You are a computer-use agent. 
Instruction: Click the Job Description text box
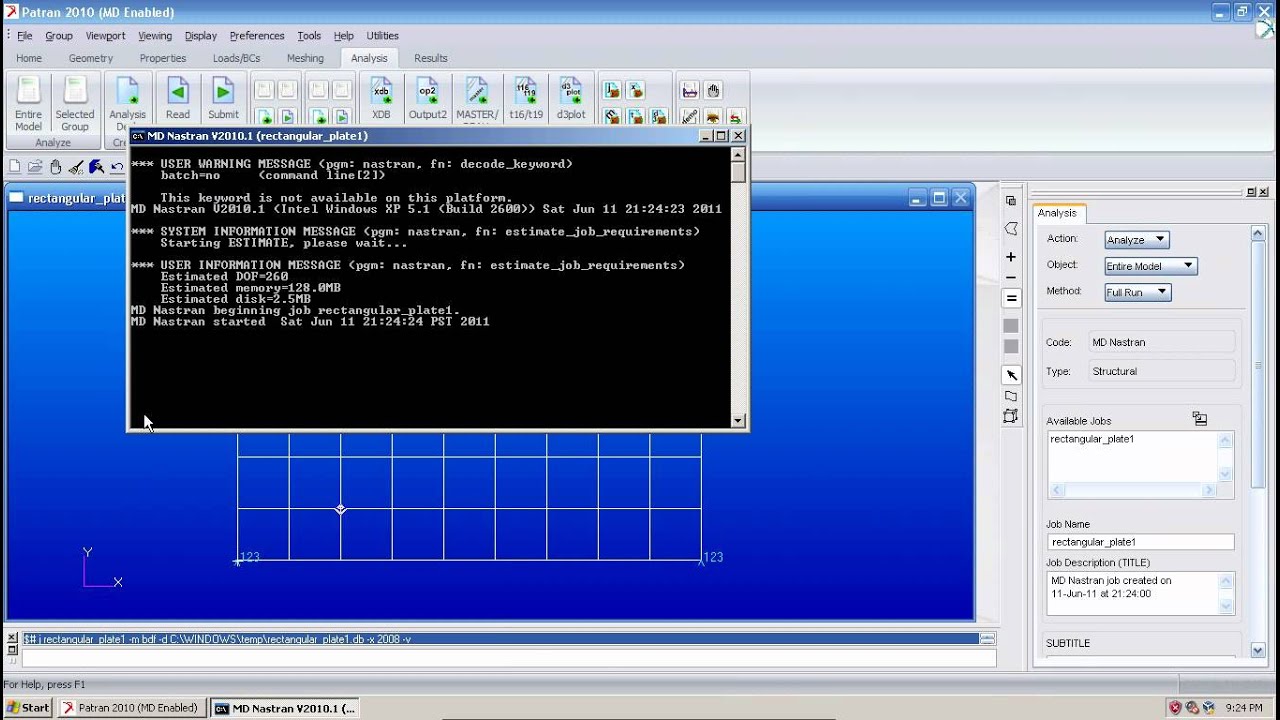1140,593
